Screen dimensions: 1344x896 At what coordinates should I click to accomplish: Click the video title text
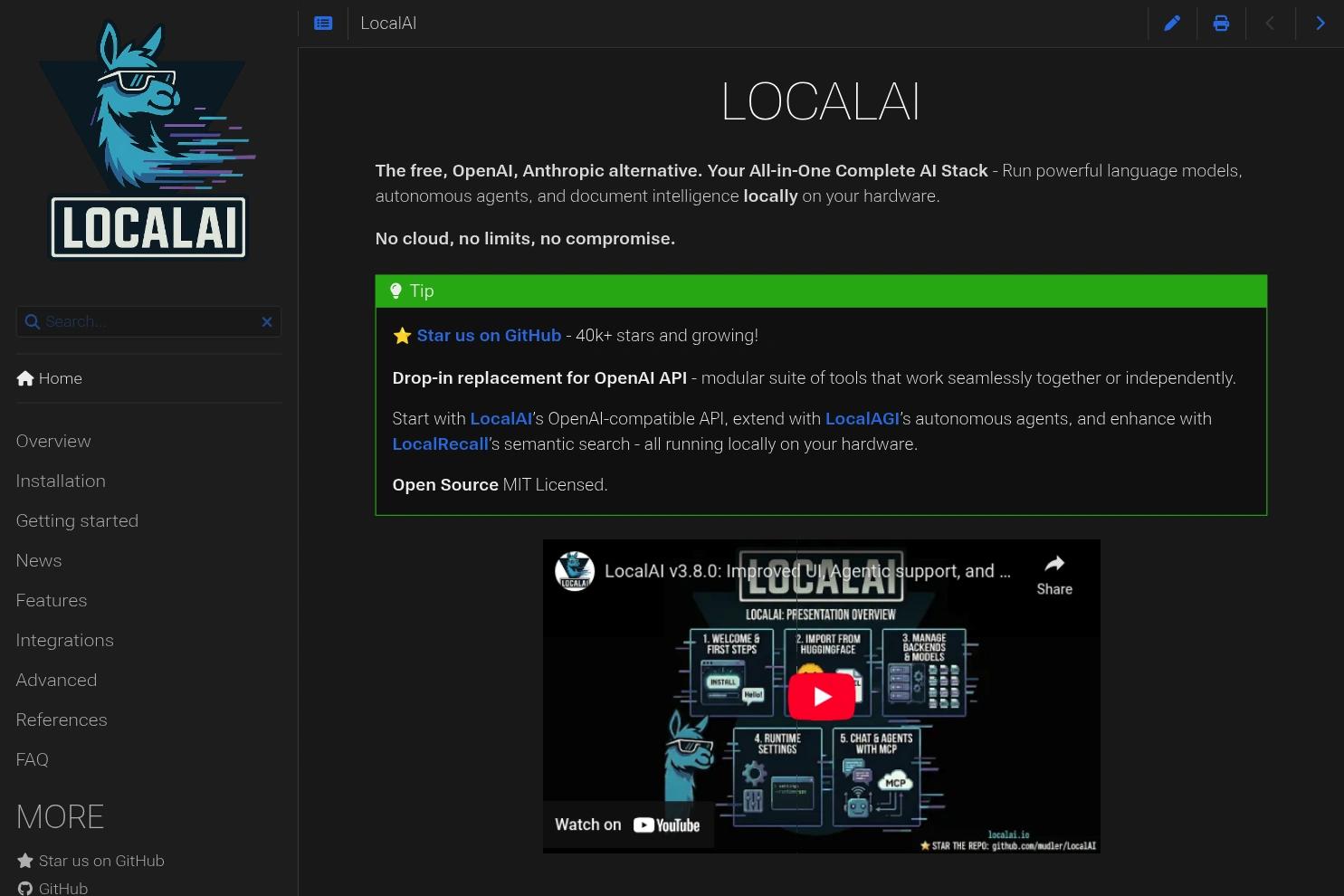click(x=807, y=571)
